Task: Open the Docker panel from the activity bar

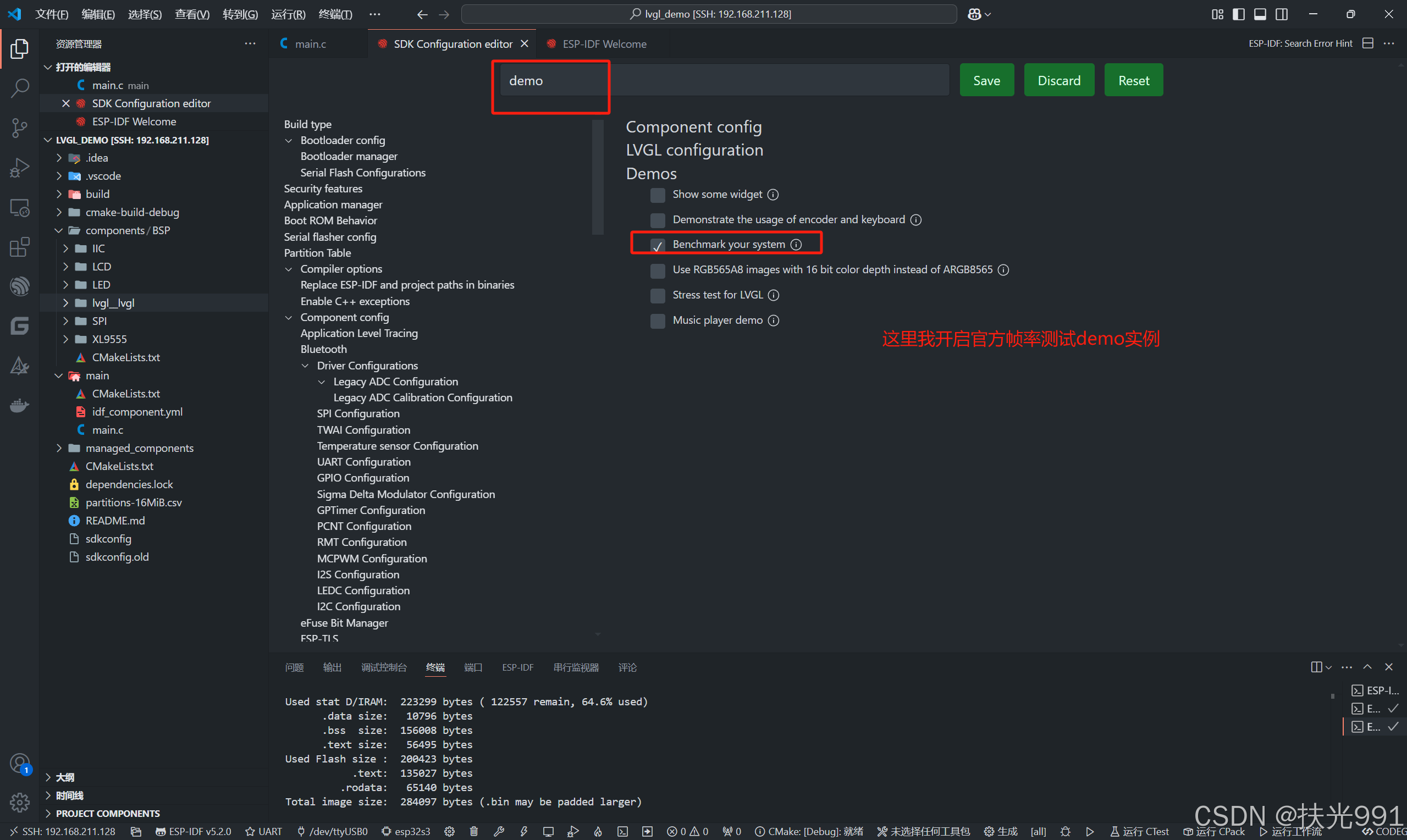Action: tap(20, 405)
